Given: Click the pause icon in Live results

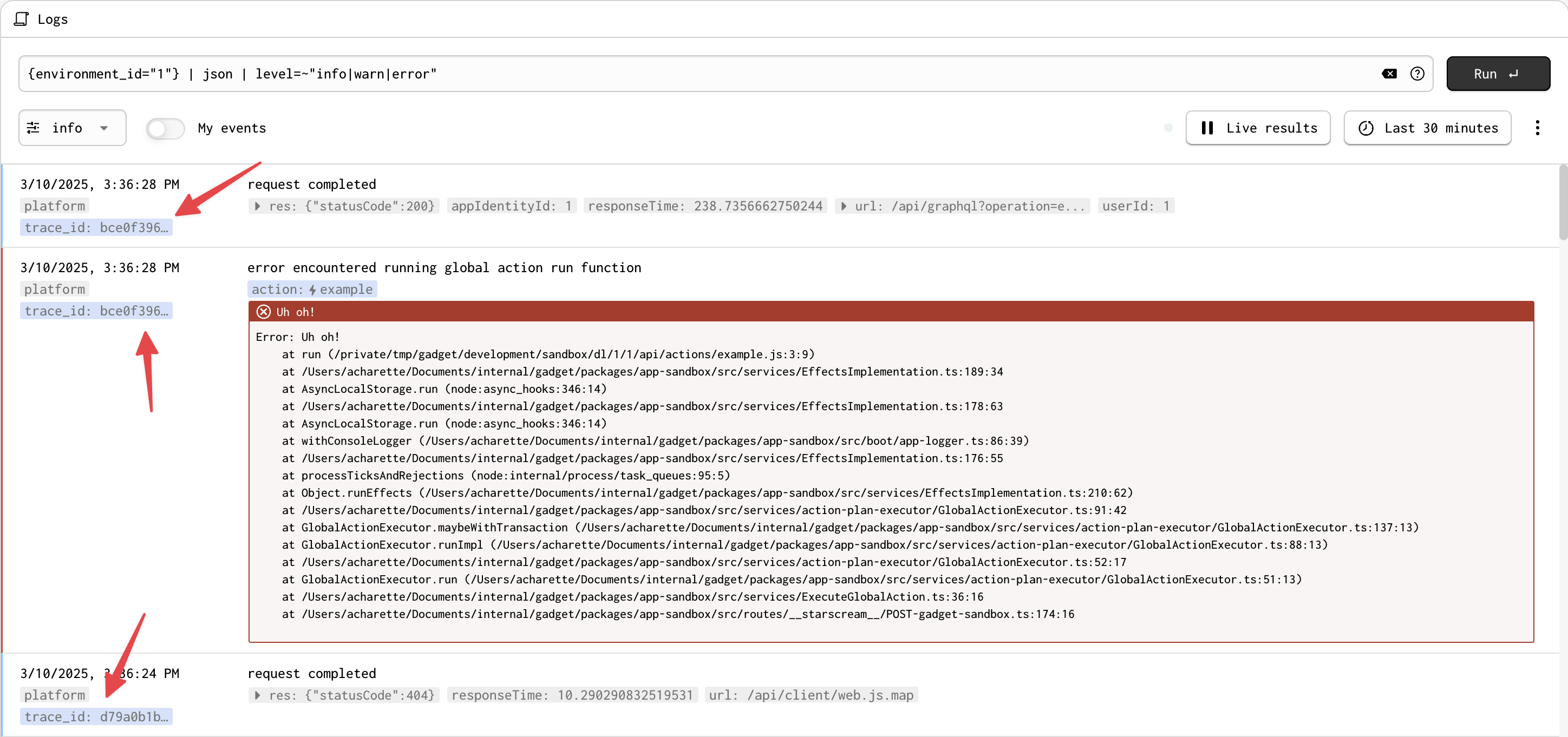Looking at the screenshot, I should pos(1207,128).
